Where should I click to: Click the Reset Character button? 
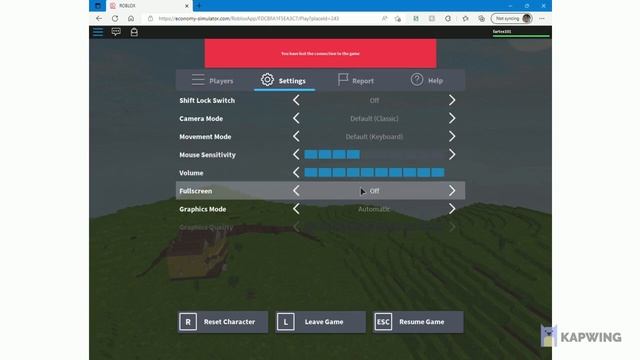point(223,322)
